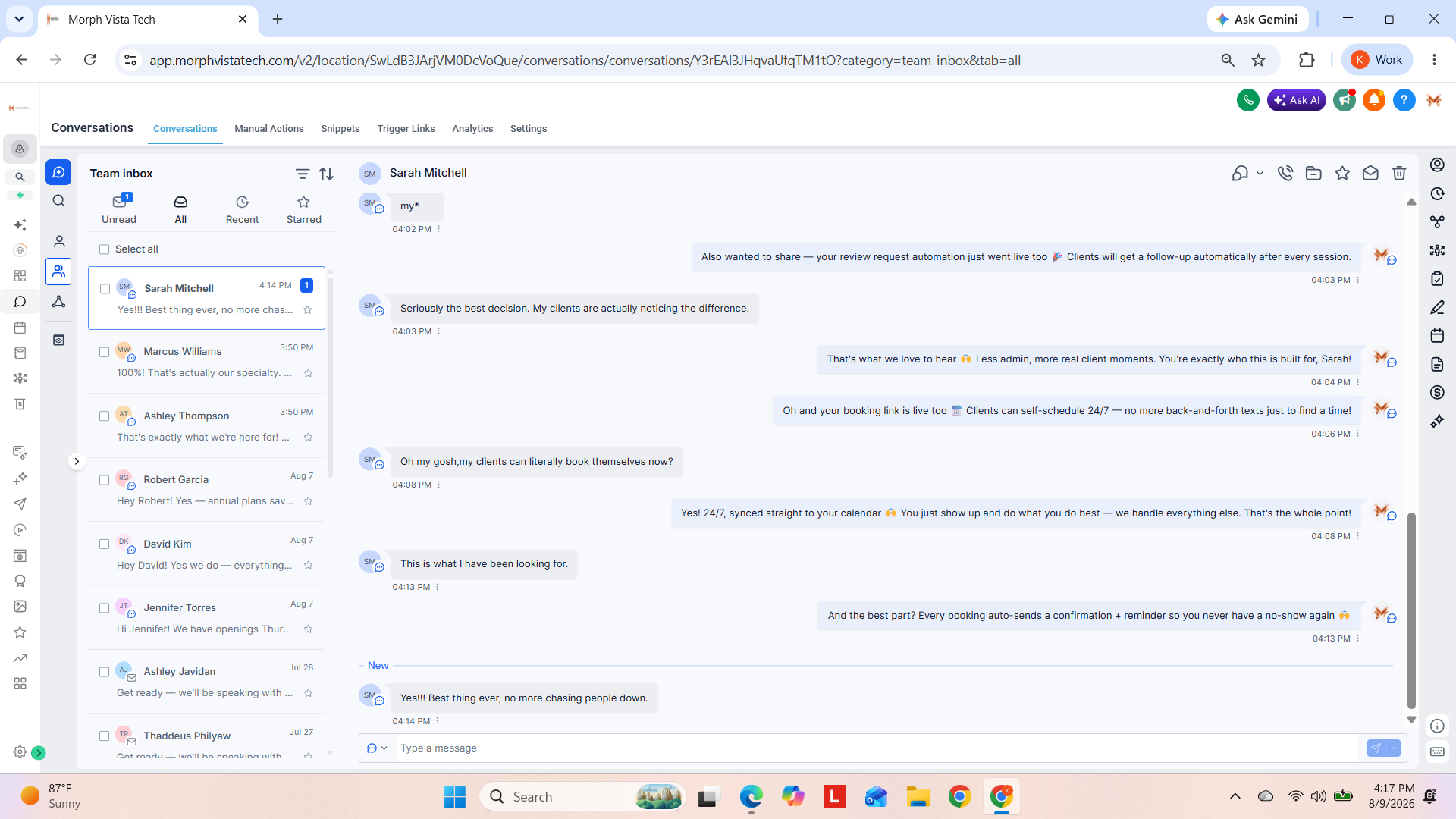The height and width of the screenshot is (819, 1456).
Task: Open the notes pencil icon in right rail
Action: (x=1437, y=307)
